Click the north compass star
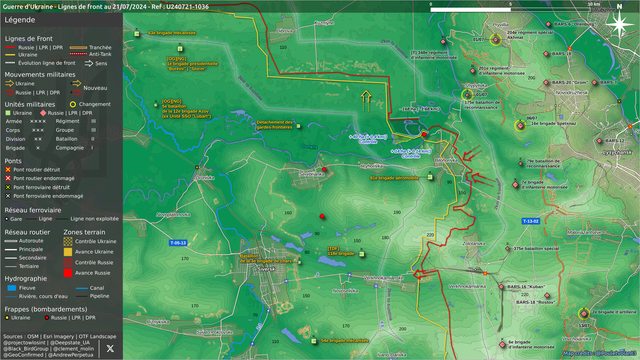 [620, 24]
